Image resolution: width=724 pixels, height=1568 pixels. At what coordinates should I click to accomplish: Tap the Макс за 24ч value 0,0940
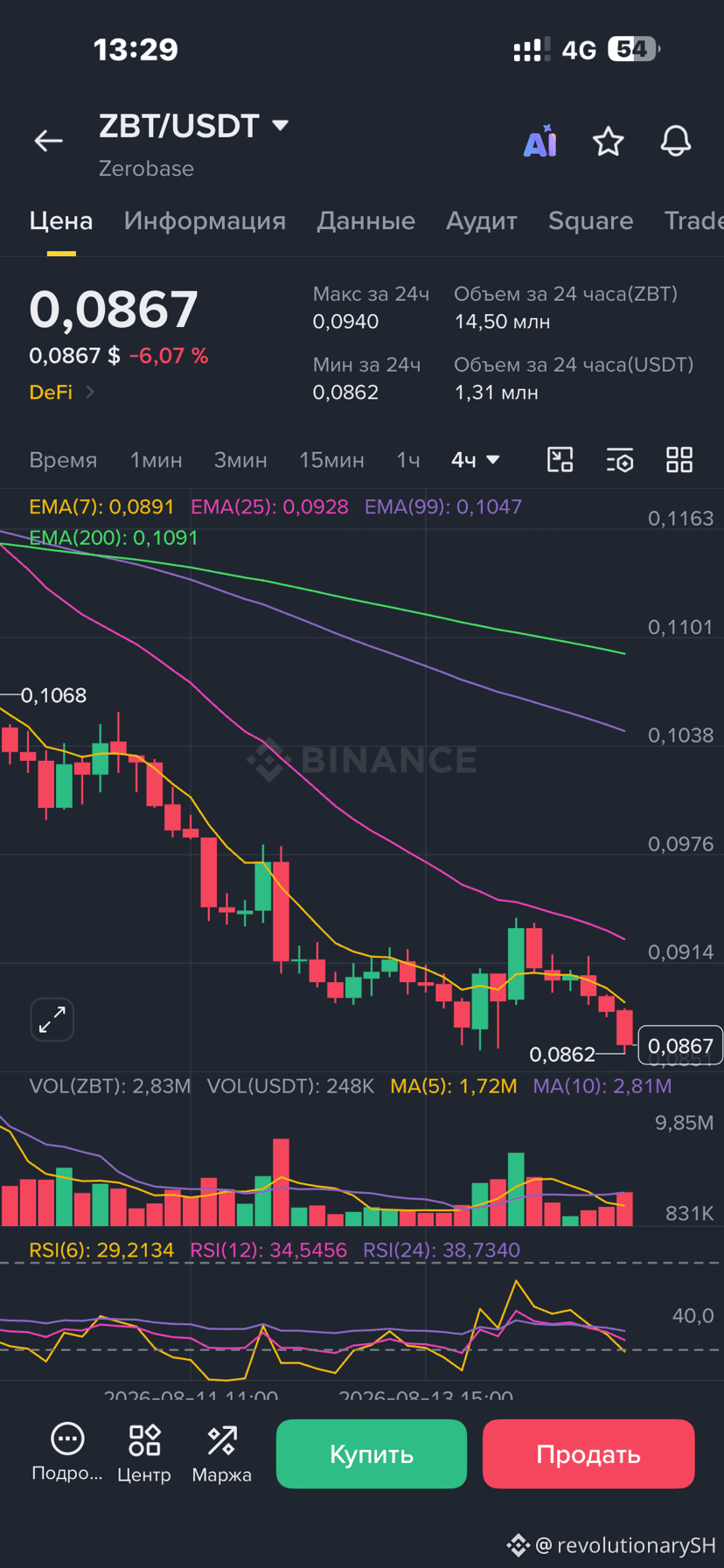point(345,322)
